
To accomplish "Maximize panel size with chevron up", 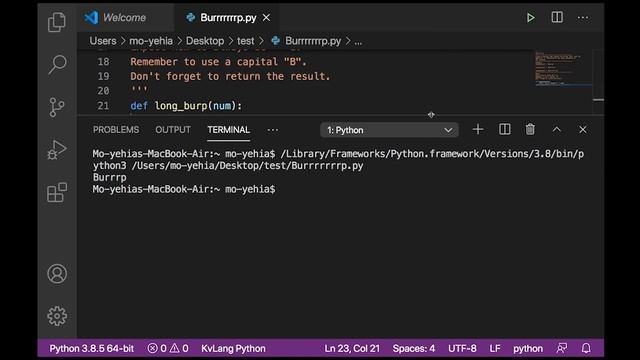I will pyautogui.click(x=557, y=129).
